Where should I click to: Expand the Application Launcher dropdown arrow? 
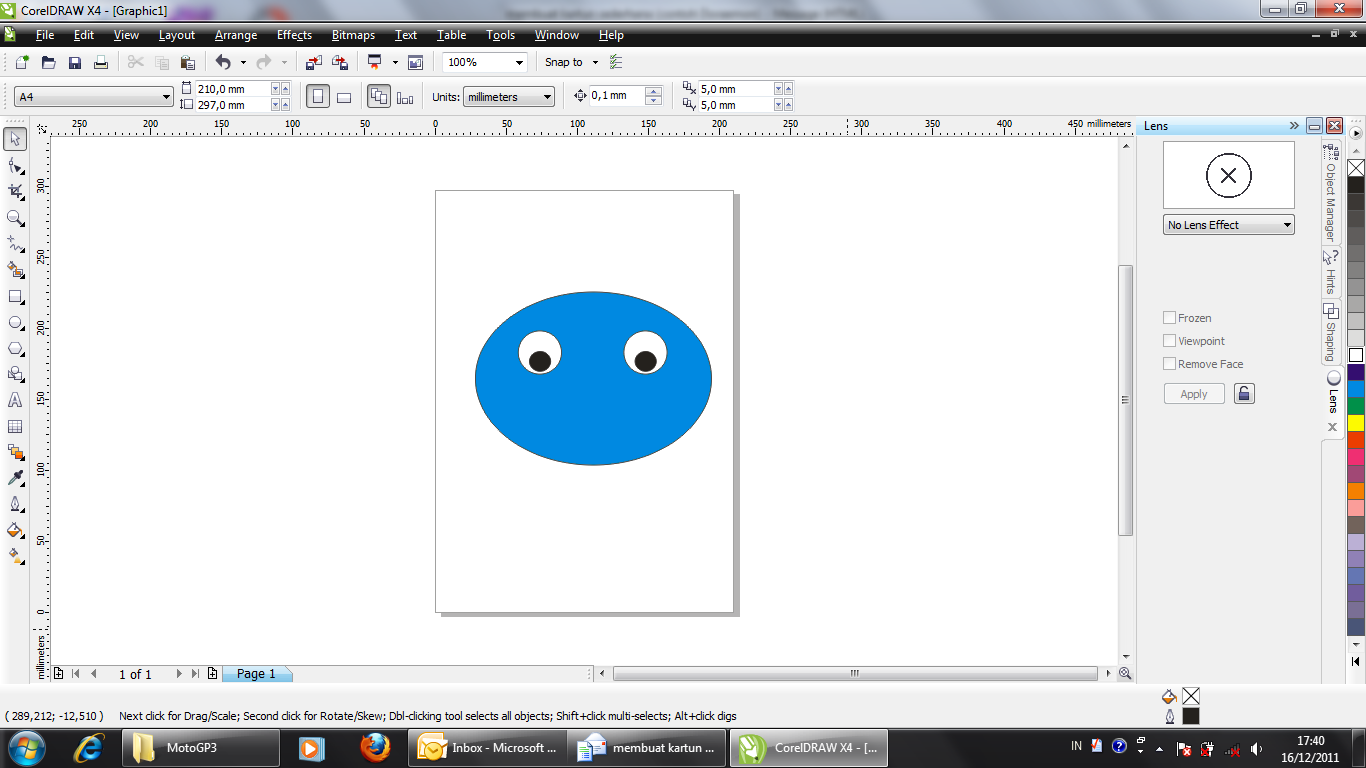395,62
